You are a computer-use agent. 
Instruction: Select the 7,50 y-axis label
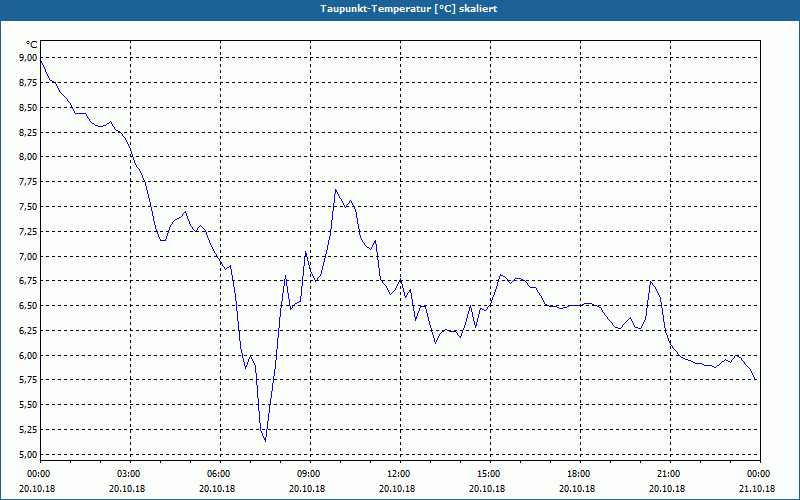tap(29, 207)
